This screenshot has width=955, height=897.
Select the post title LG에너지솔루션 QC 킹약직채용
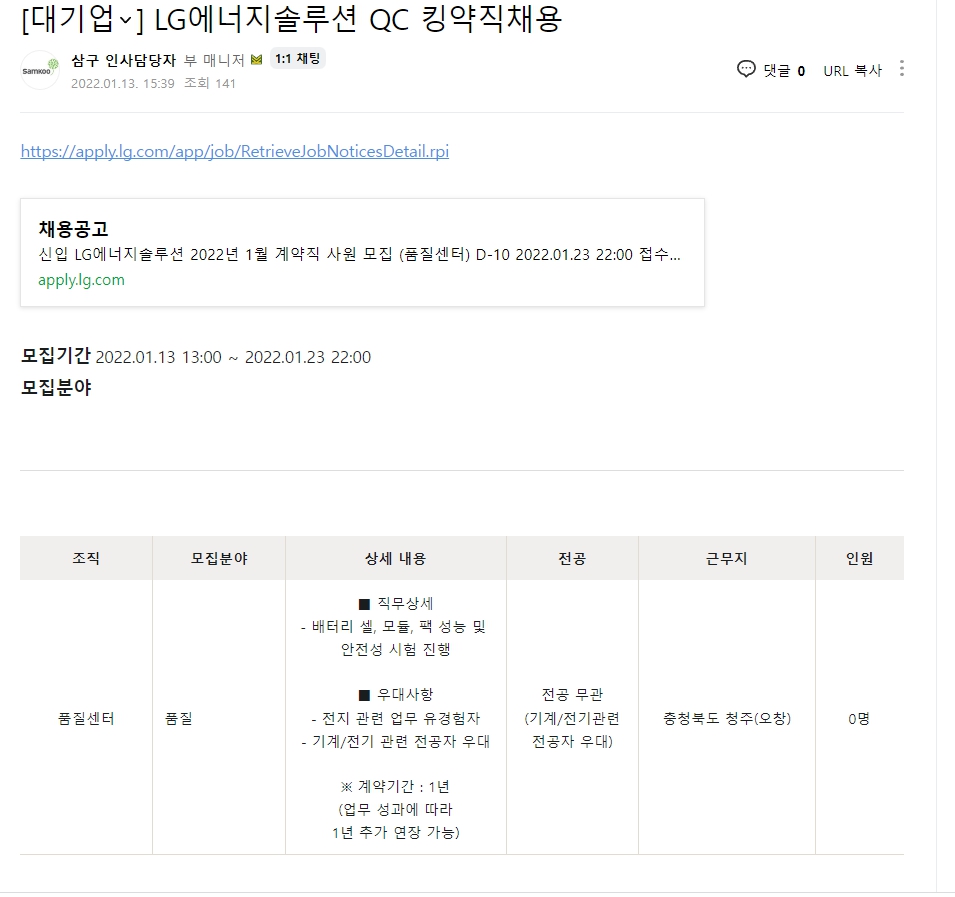click(358, 19)
